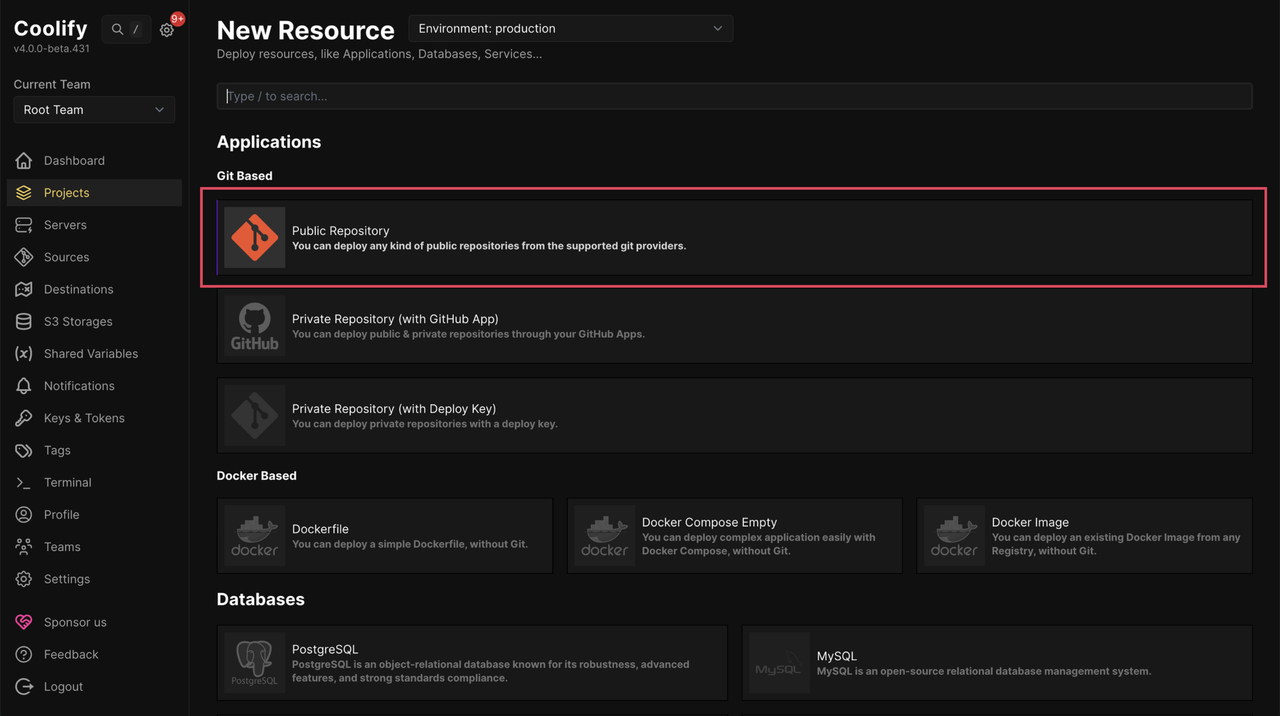Click the MySQL logo
1280x716 pixels.
tap(779, 663)
